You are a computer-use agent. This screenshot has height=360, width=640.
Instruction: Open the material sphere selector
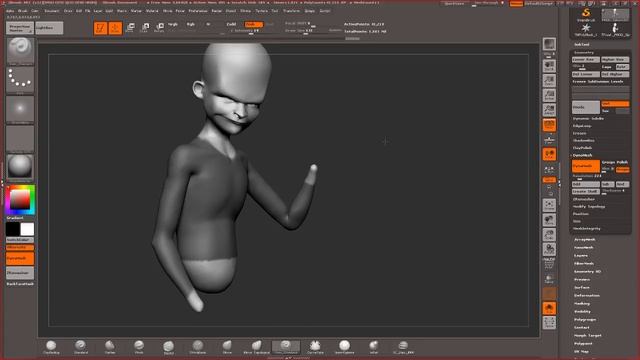click(20, 167)
